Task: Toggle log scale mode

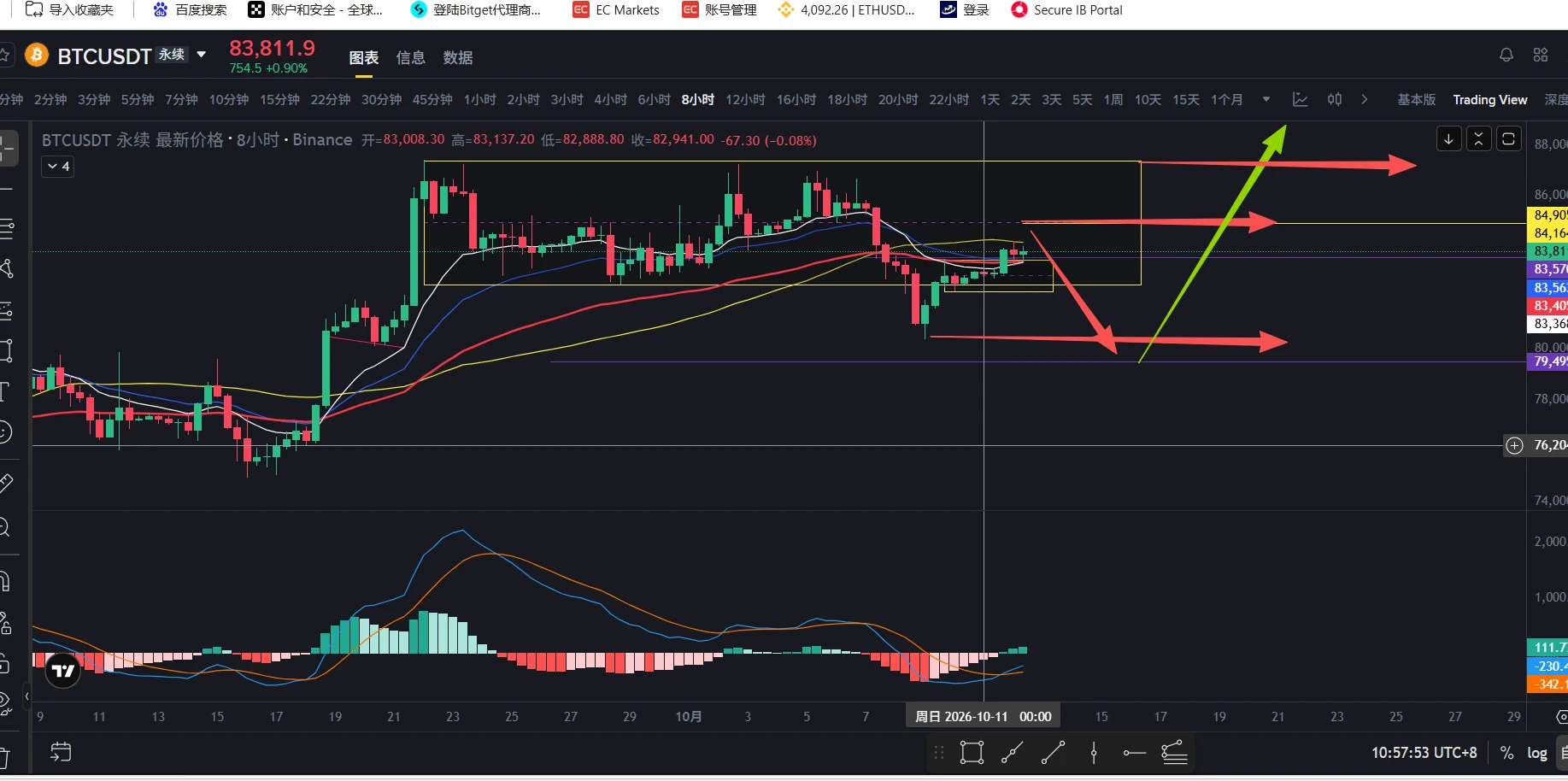Action: click(1537, 753)
